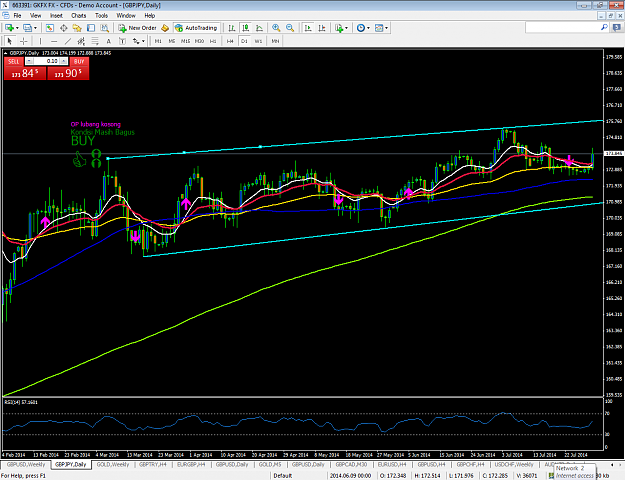Switch to the M15 timeframe
The width and height of the screenshot is (625, 480).
pos(185,41)
